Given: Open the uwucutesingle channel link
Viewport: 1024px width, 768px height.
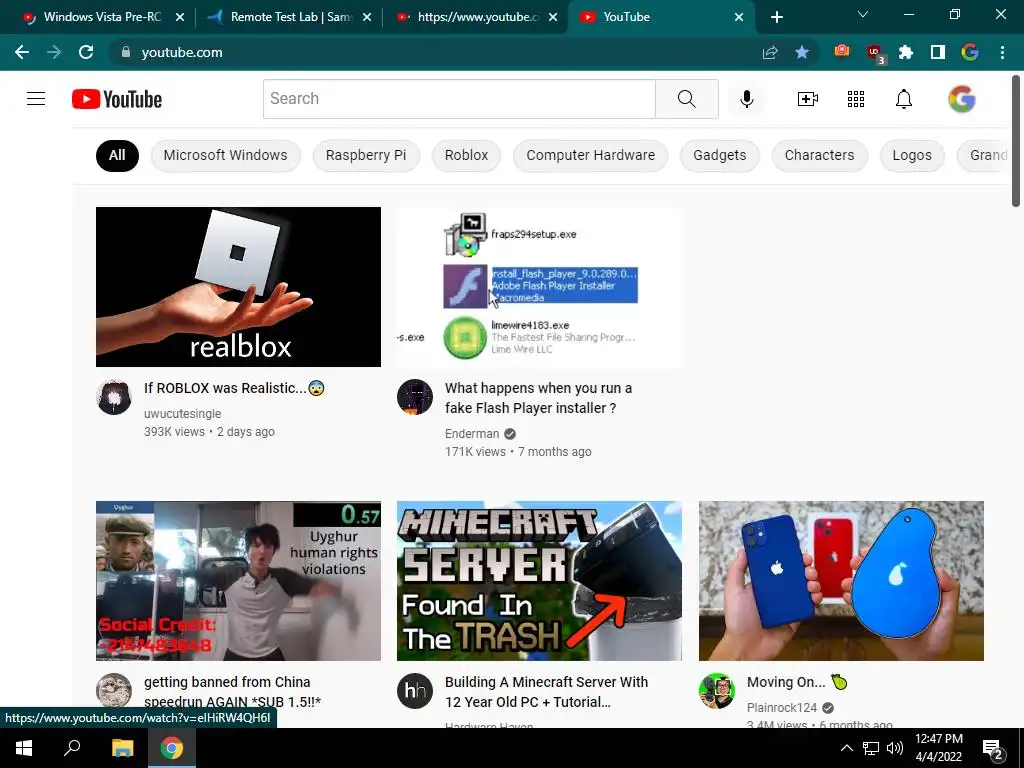Looking at the screenshot, I should tap(182, 413).
